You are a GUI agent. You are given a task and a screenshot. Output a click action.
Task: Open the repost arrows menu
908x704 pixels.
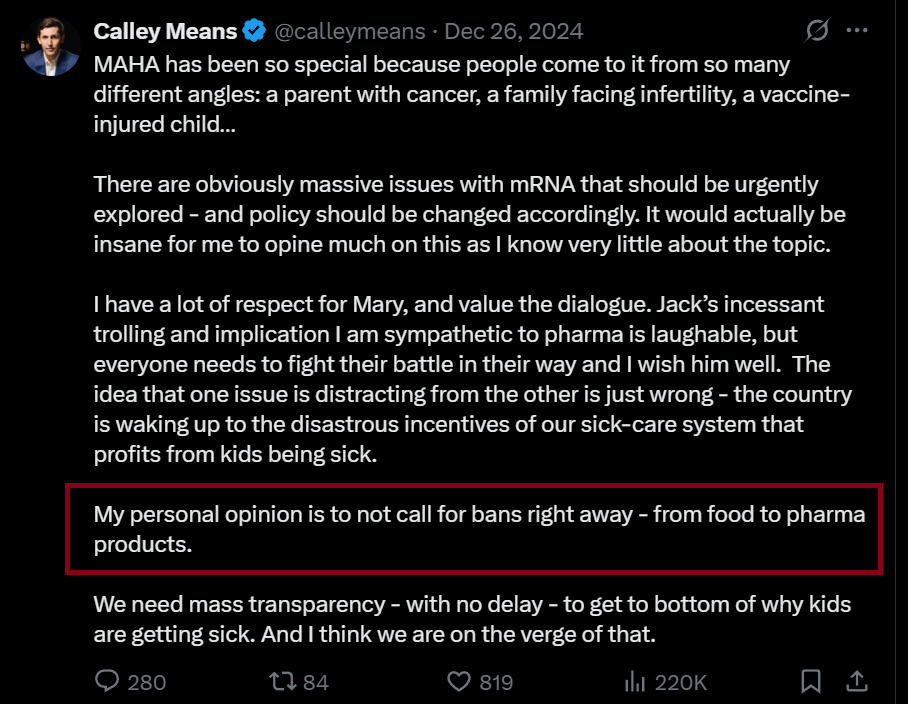point(283,681)
